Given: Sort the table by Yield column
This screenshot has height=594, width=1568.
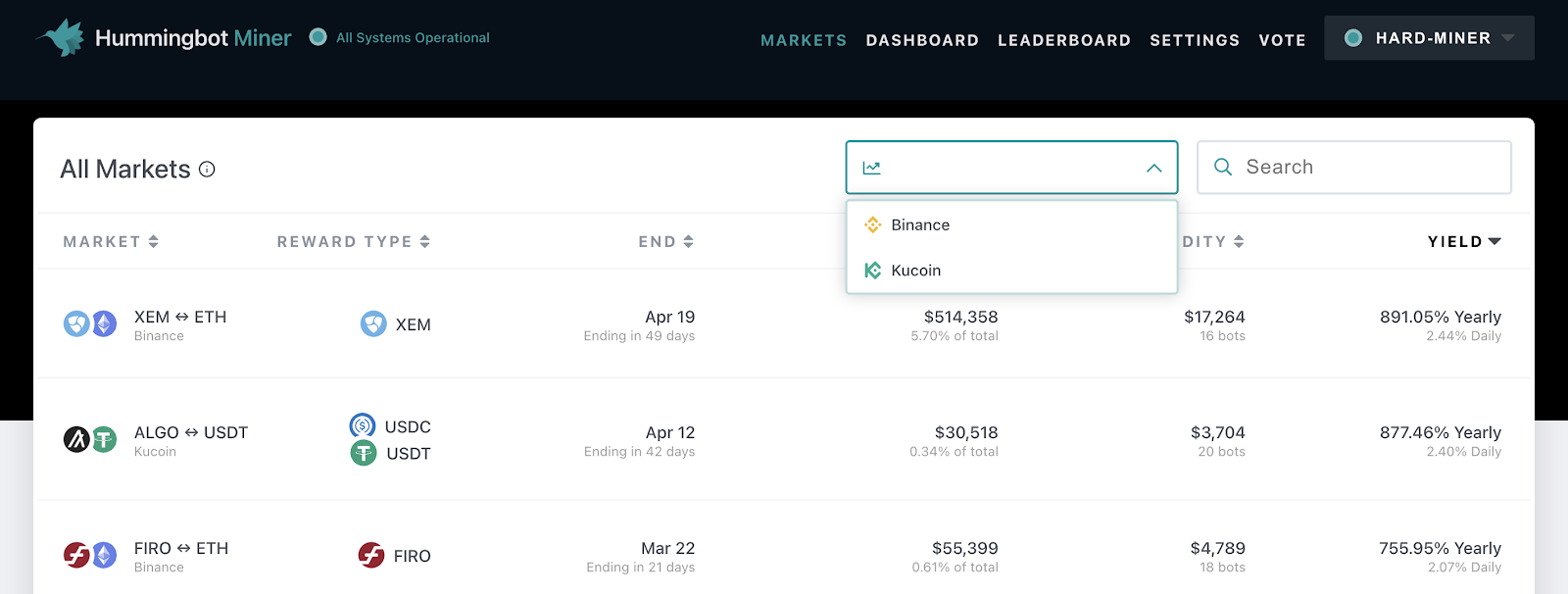Looking at the screenshot, I should point(1463,242).
